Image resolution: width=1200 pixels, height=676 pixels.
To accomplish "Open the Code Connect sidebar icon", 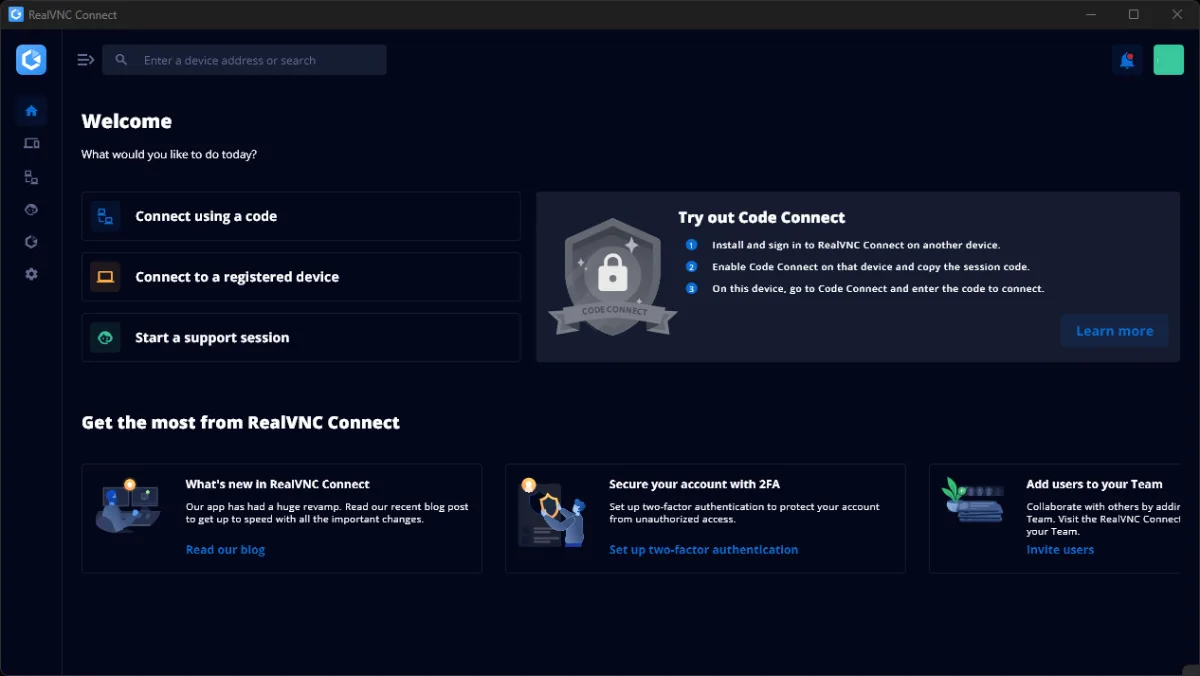I will click(31, 177).
